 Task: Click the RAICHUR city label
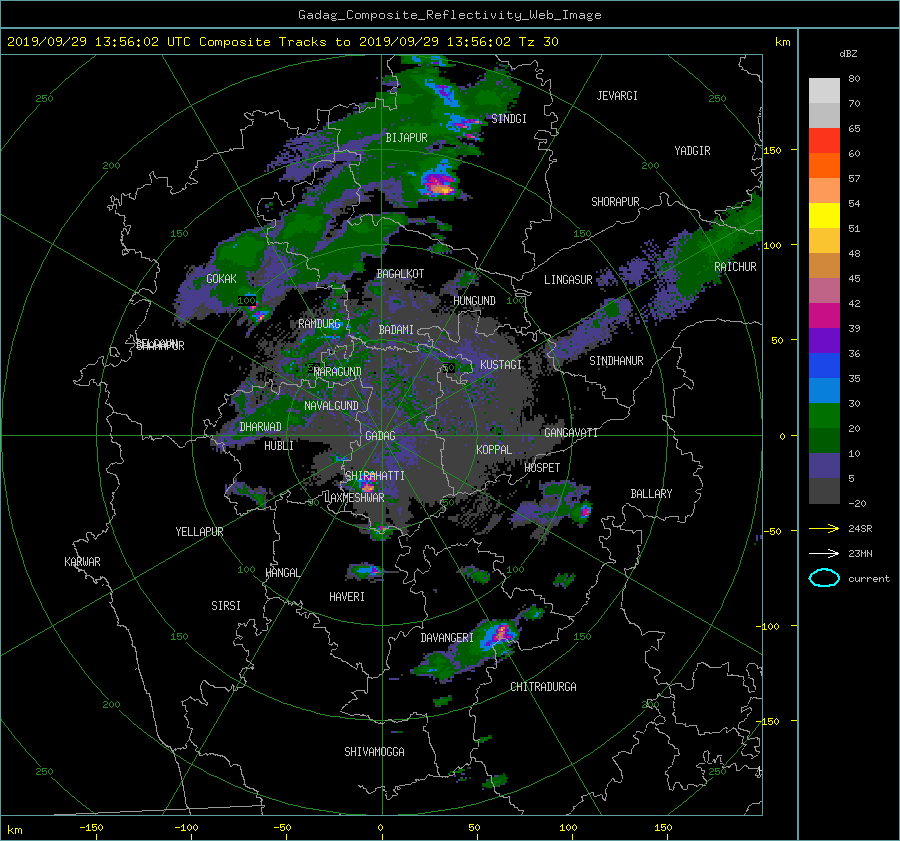[x=735, y=267]
